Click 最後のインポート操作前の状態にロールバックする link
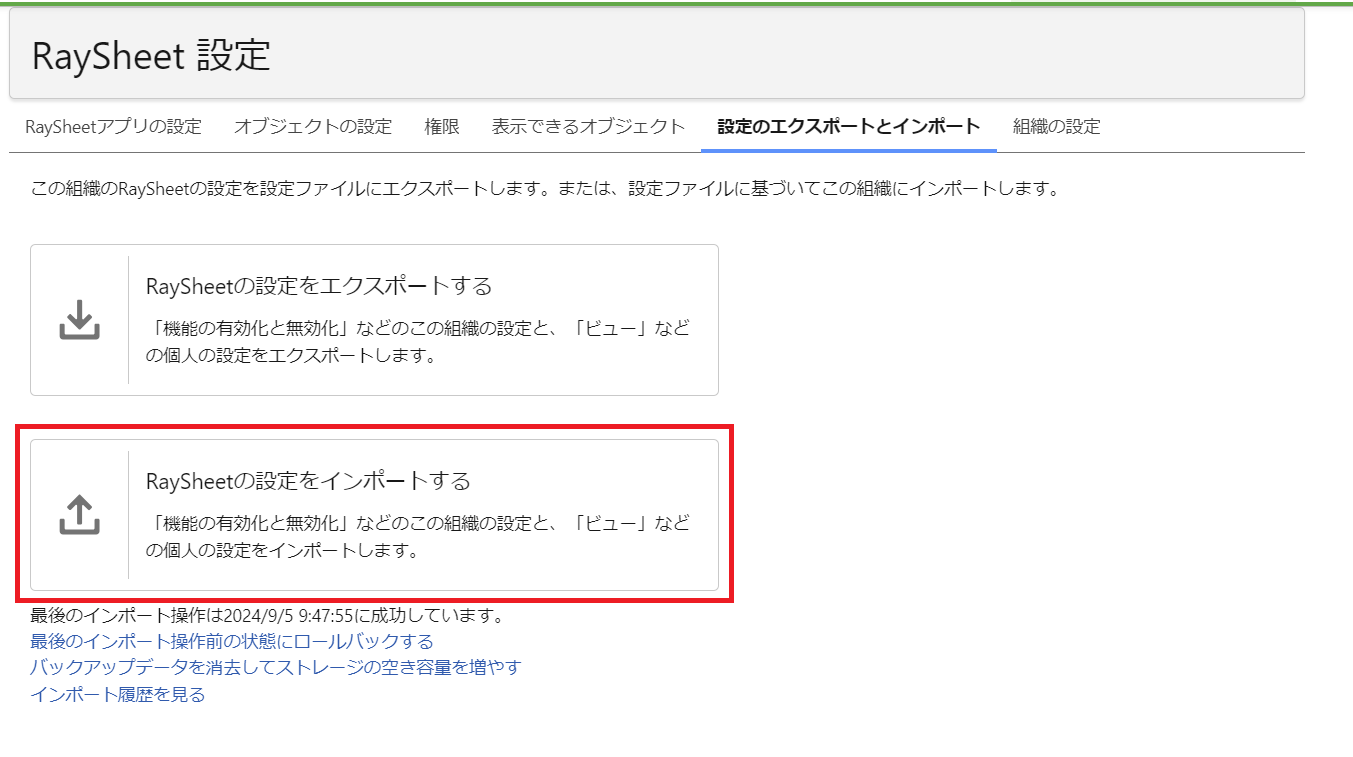The height and width of the screenshot is (757, 1353). pyautogui.click(x=232, y=641)
